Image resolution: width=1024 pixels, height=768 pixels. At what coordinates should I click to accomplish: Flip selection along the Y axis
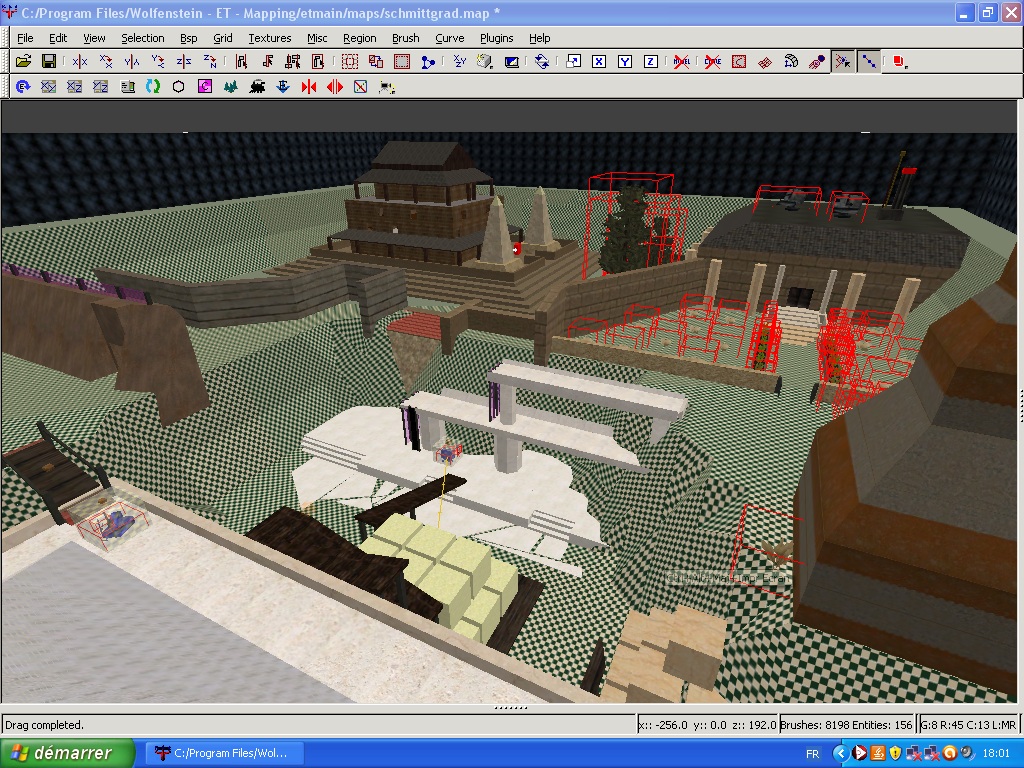coord(132,61)
